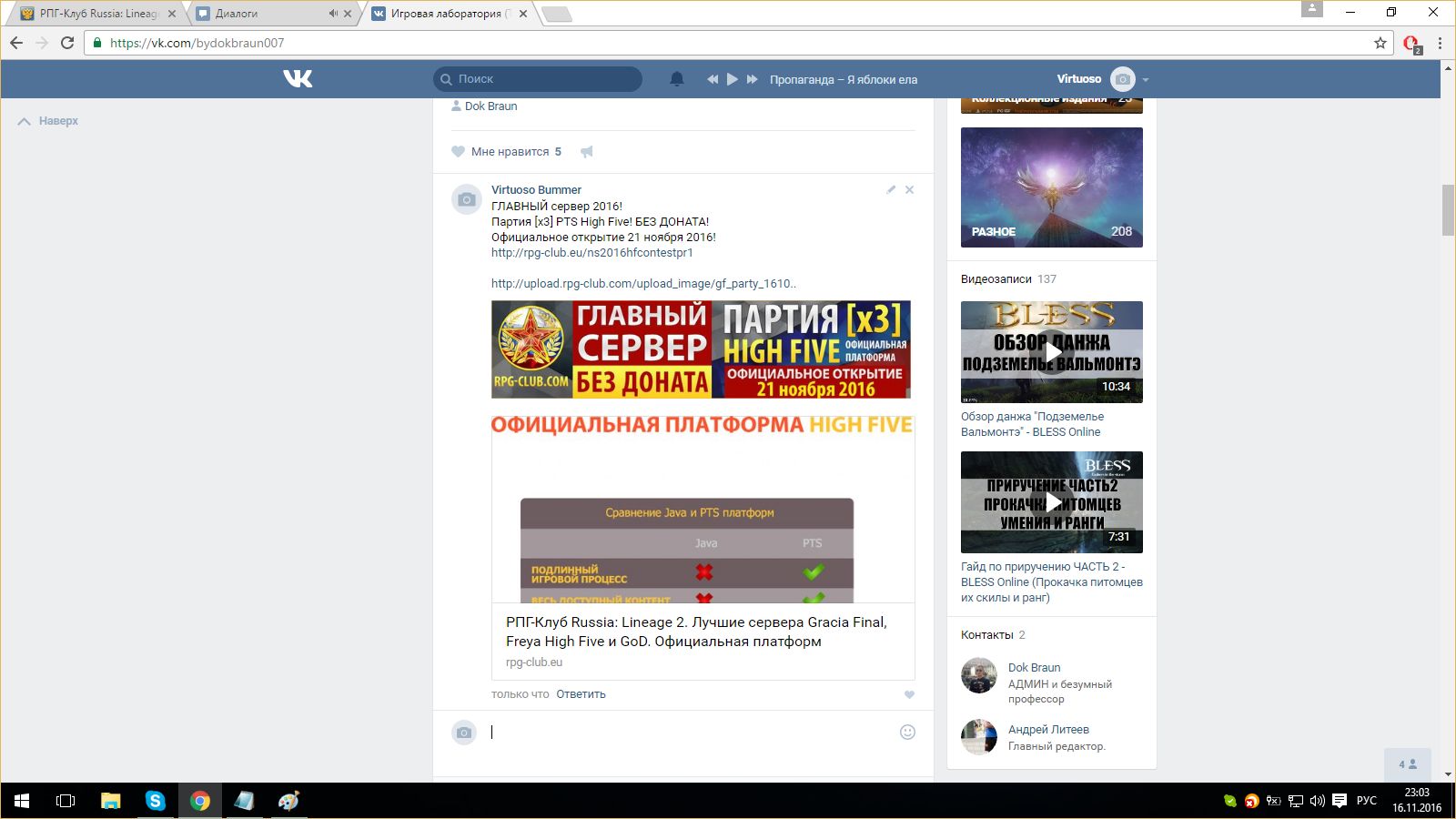
Task: Expand the Virtuoso profile dropdown arrow
Action: [1146, 80]
